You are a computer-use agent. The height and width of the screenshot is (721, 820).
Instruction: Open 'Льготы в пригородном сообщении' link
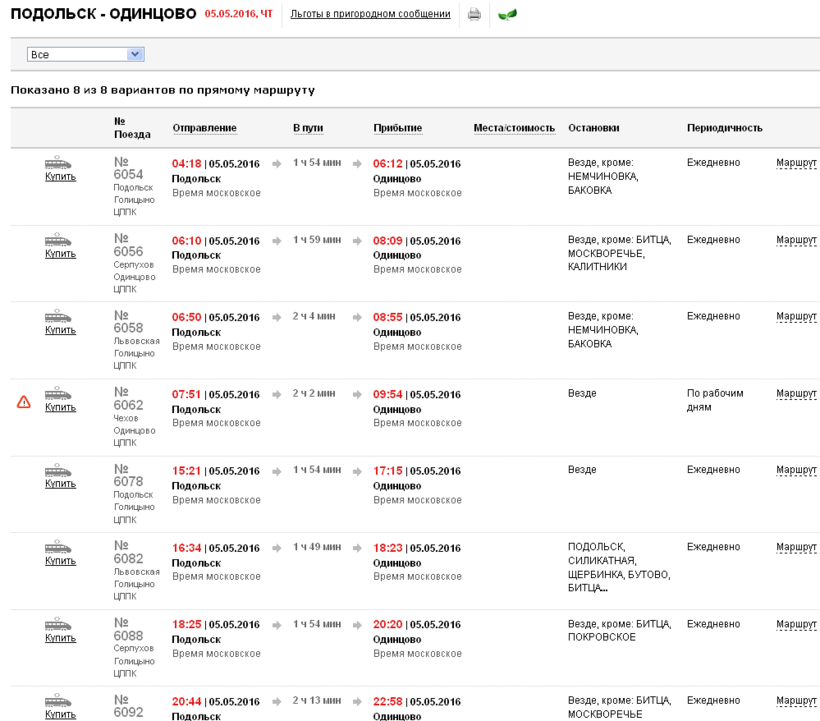[x=370, y=14]
